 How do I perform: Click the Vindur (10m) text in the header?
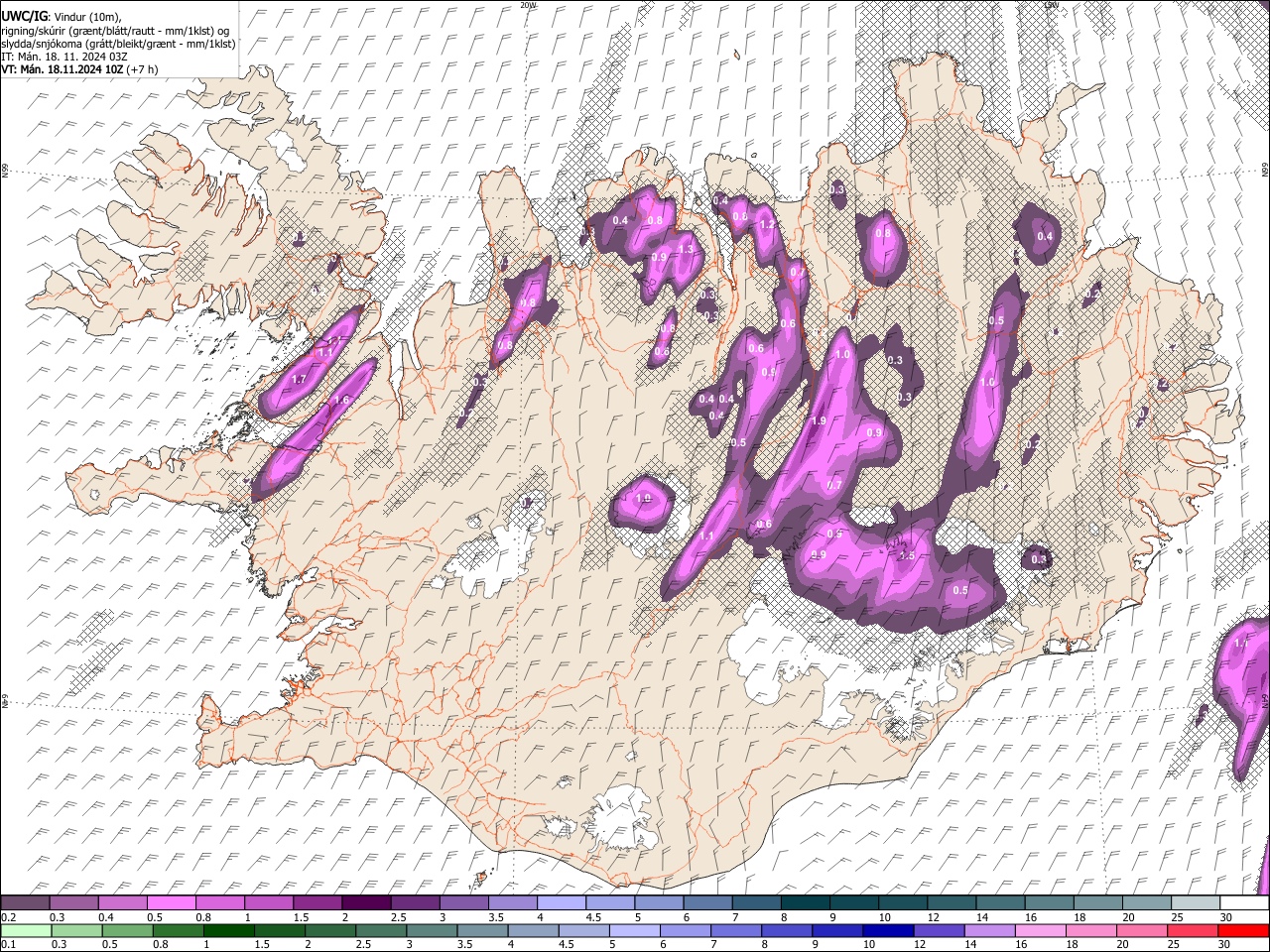[x=85, y=17]
